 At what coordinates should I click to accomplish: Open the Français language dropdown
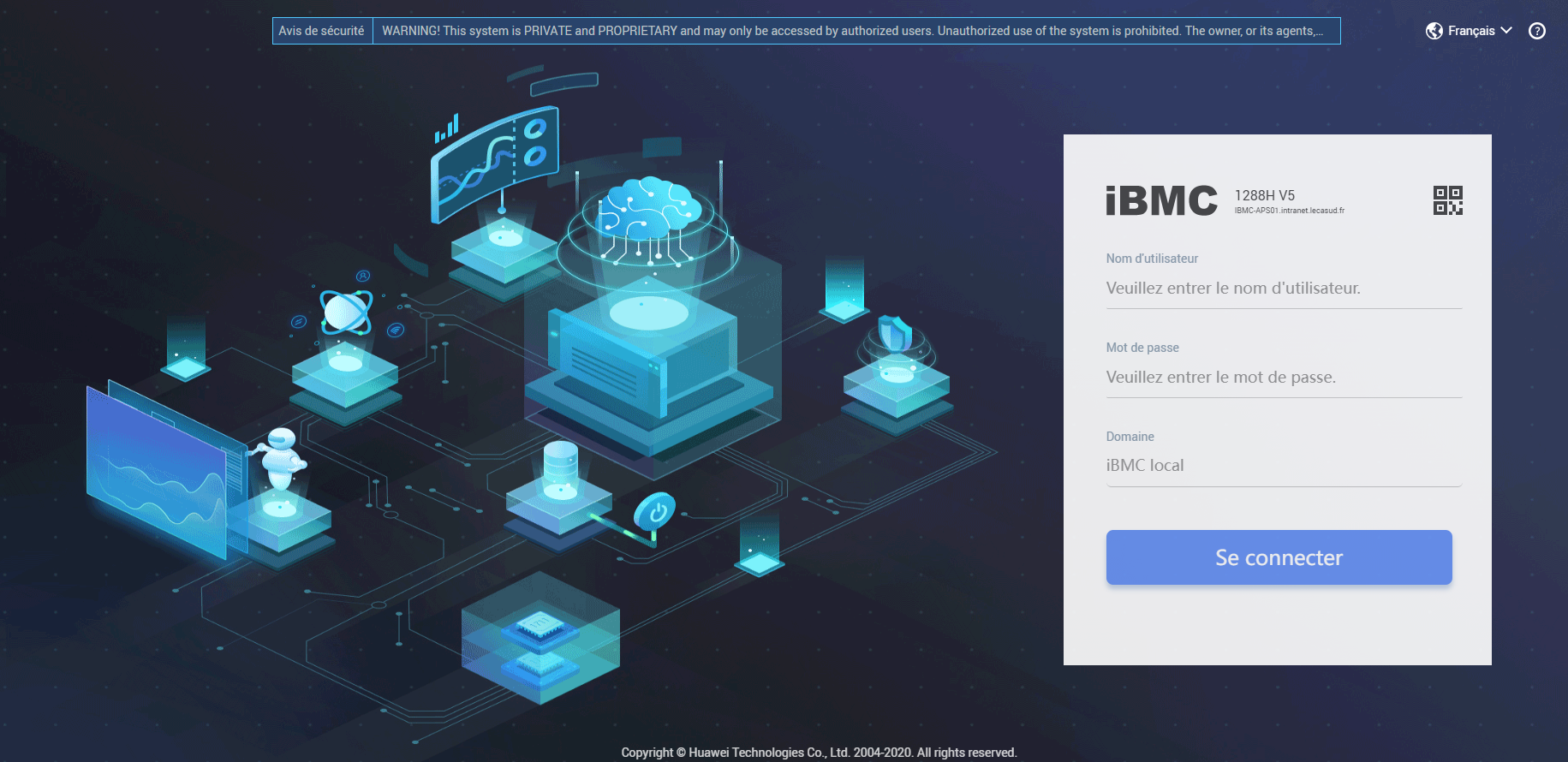point(1470,31)
